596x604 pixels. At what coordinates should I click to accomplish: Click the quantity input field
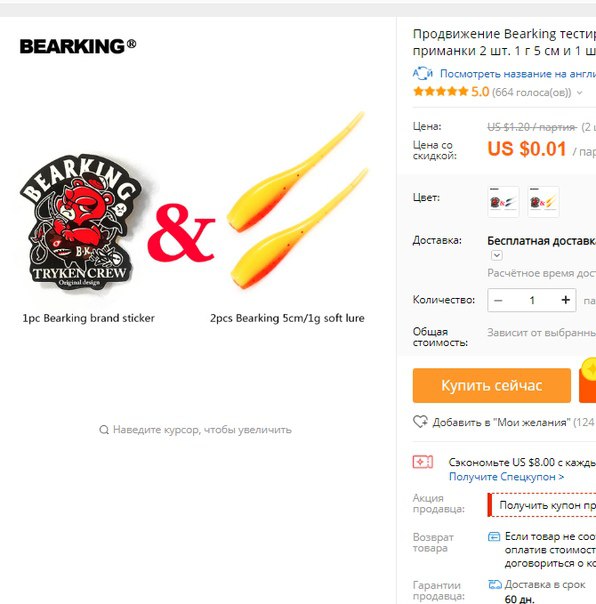click(532, 300)
